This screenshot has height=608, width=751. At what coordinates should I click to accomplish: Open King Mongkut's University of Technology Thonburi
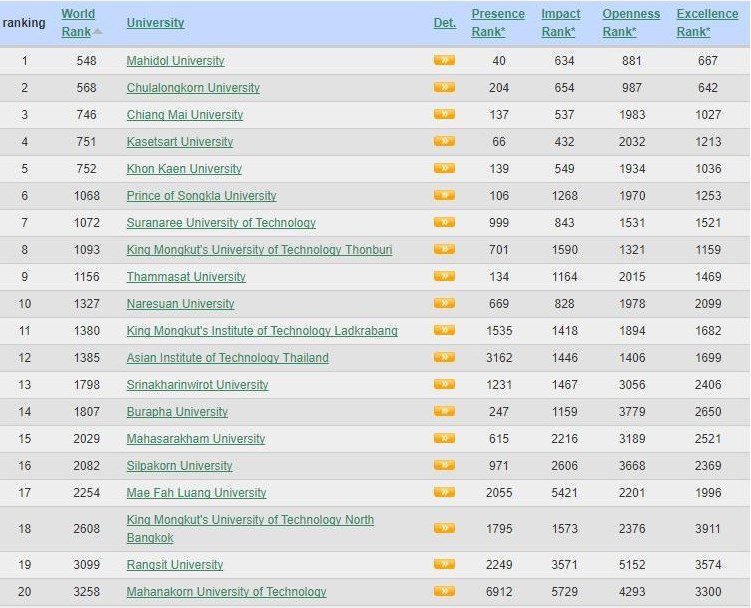click(259, 250)
